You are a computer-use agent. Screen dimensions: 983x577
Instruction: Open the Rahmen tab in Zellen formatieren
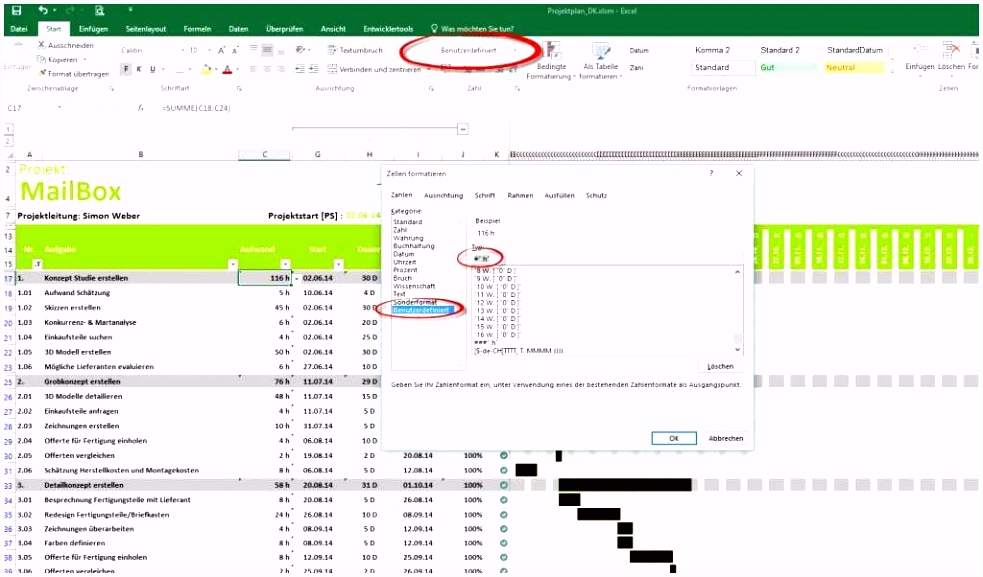pyautogui.click(x=520, y=196)
